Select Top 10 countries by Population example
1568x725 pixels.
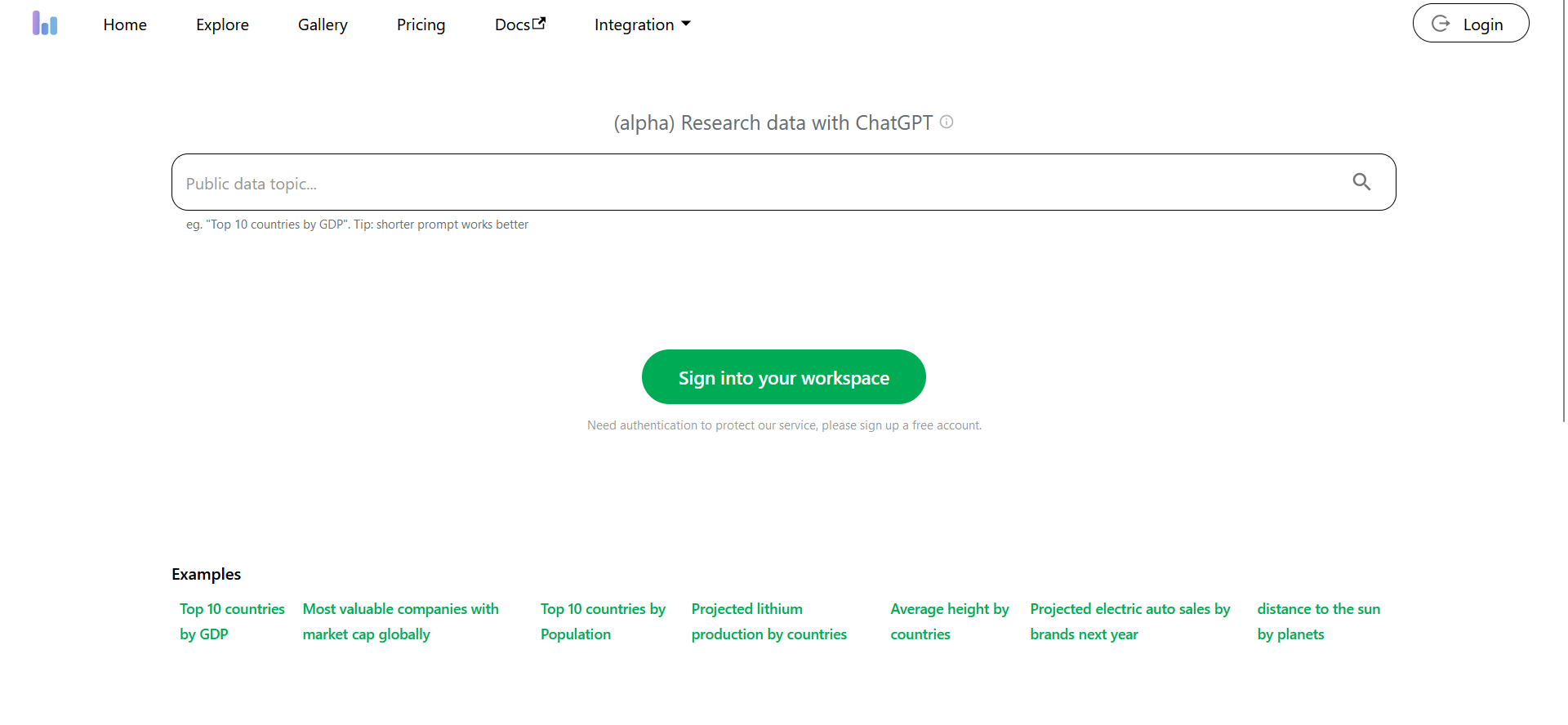point(603,621)
